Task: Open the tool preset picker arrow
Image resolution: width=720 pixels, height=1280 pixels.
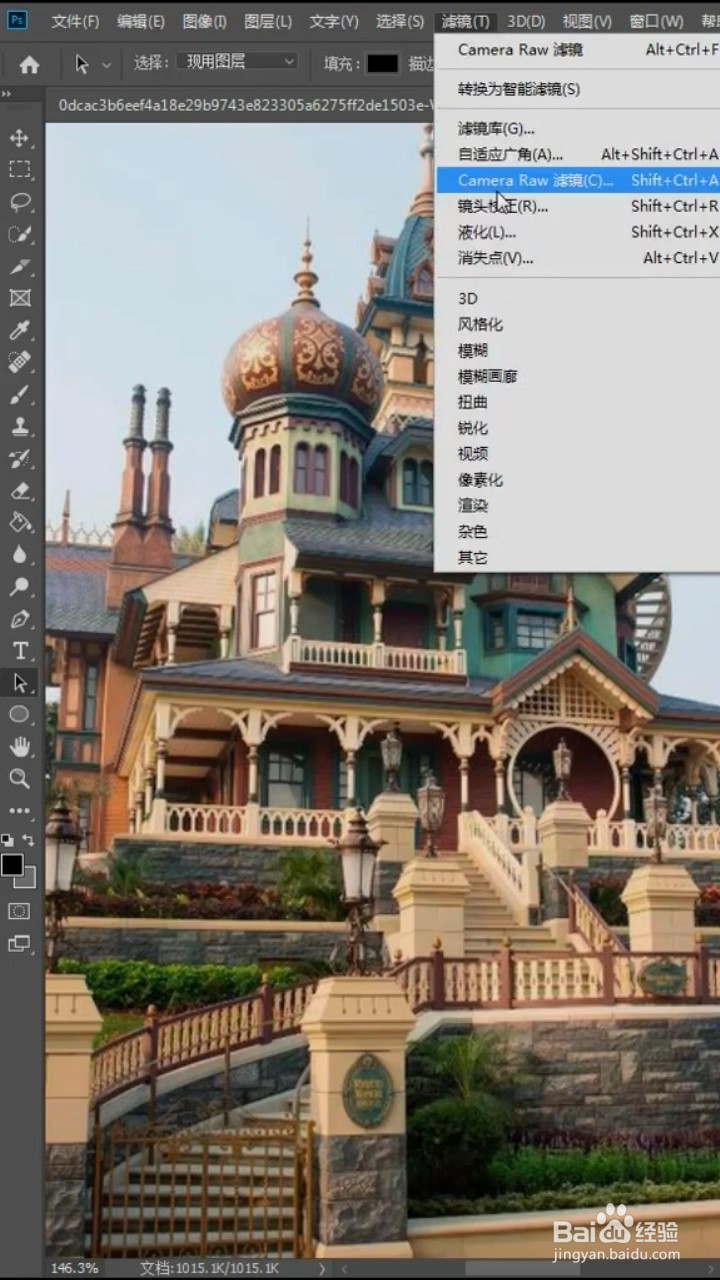Action: click(107, 64)
